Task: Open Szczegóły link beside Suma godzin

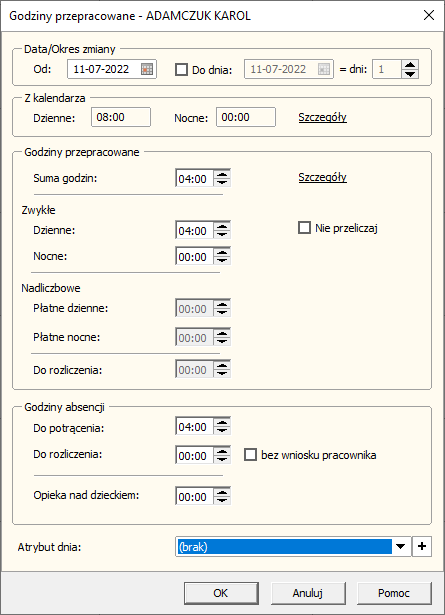Action: click(322, 177)
